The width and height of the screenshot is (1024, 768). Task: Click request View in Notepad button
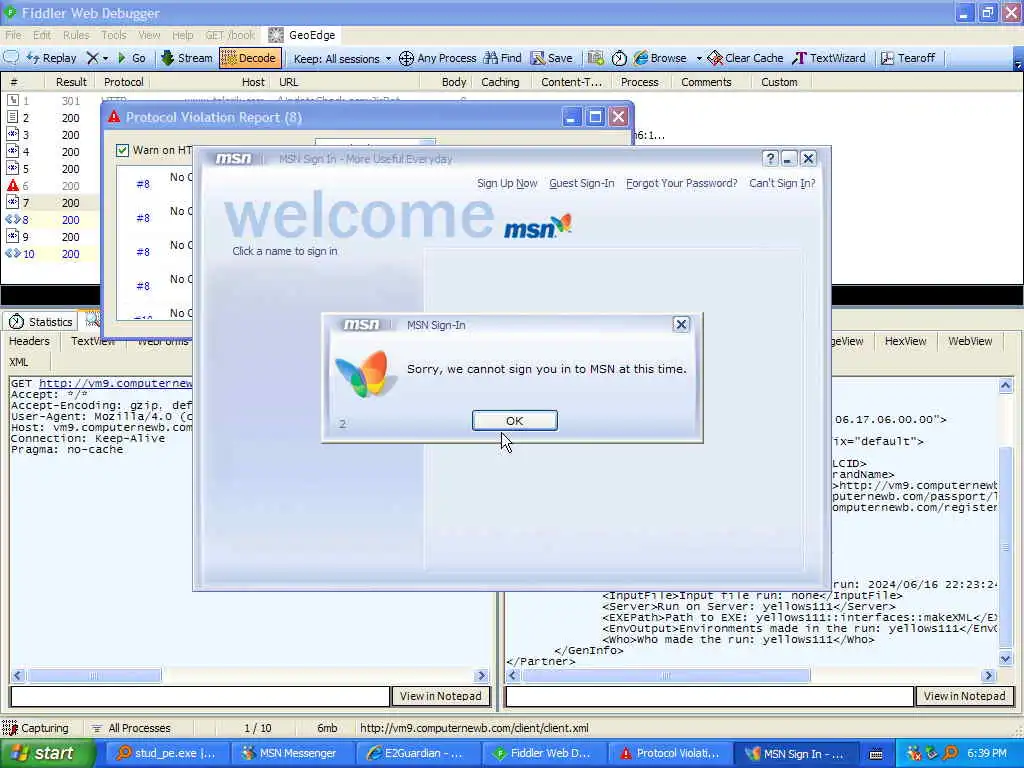[441, 696]
